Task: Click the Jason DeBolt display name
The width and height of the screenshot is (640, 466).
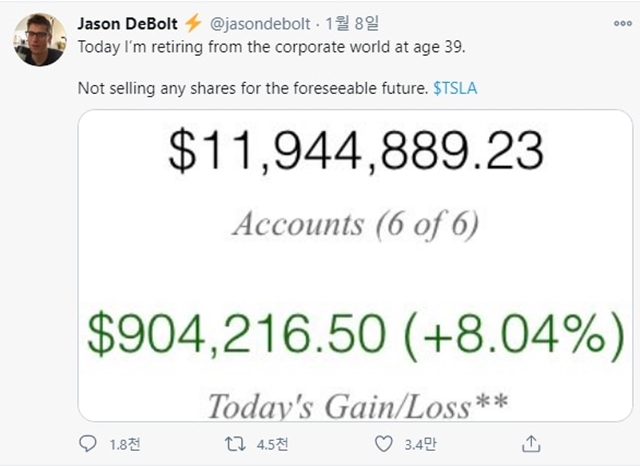Action: 127,22
